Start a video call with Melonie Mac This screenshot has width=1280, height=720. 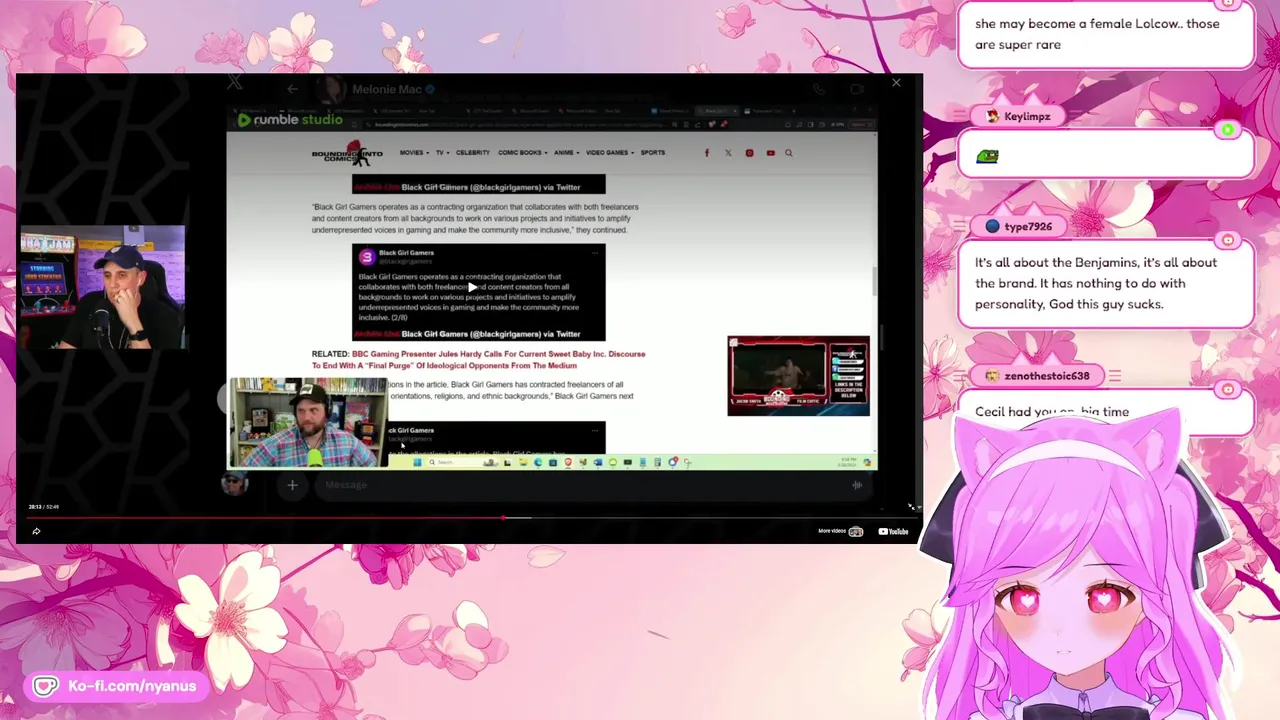tap(857, 89)
